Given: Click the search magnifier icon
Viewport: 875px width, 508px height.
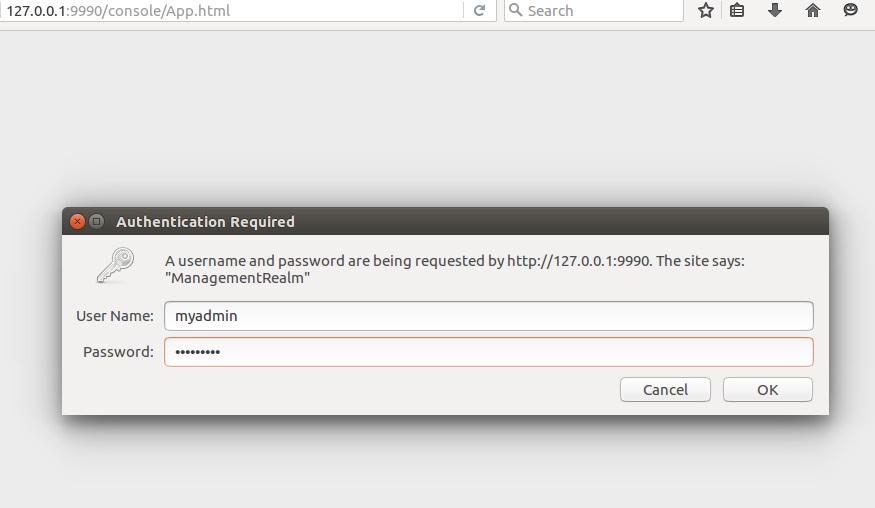Looking at the screenshot, I should pos(516,10).
